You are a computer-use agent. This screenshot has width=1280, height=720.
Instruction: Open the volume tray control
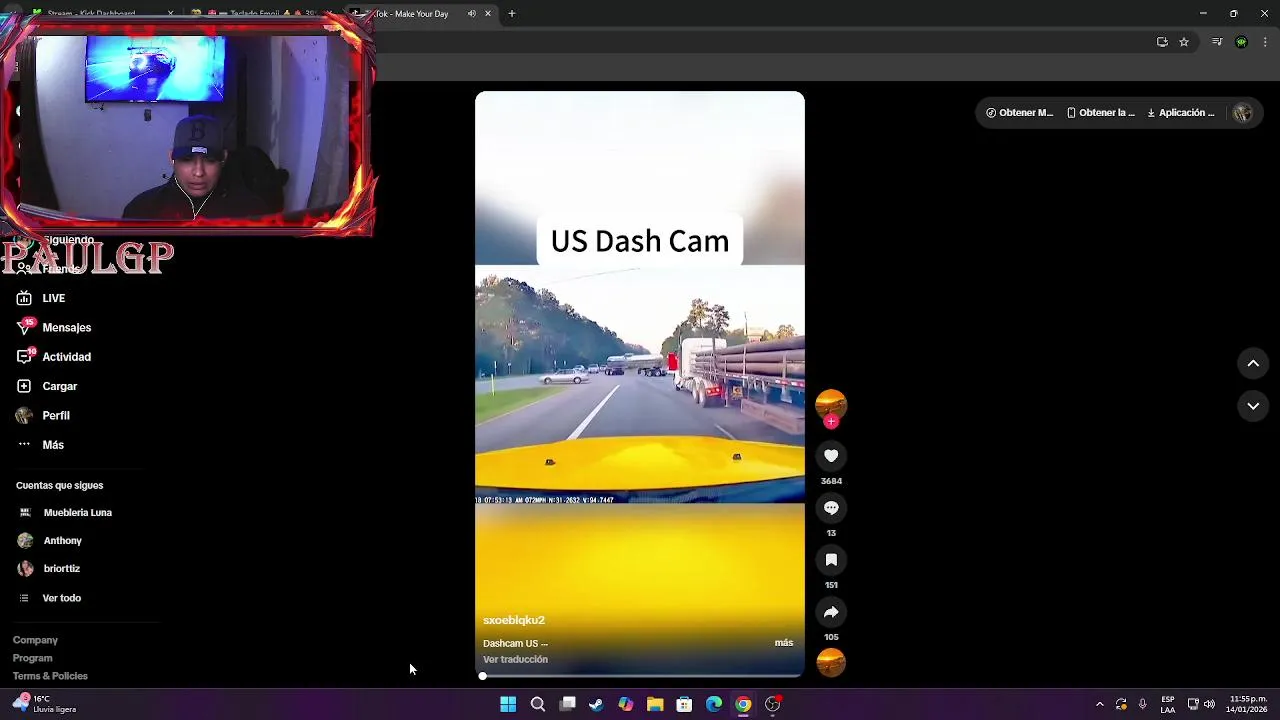click(1209, 704)
